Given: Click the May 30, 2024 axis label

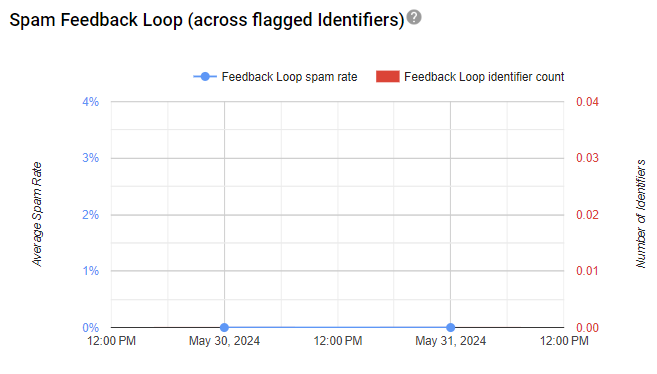Looking at the screenshot, I should pos(224,340).
